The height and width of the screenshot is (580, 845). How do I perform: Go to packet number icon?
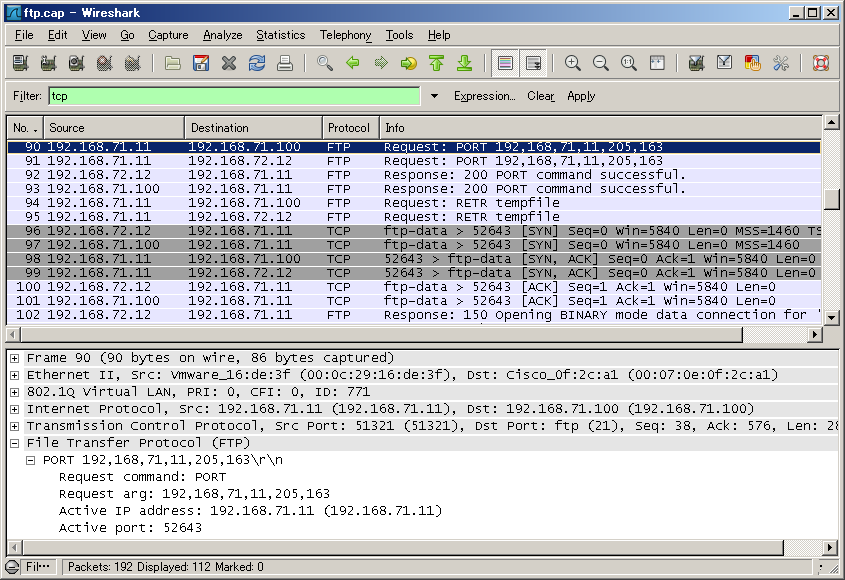point(408,63)
